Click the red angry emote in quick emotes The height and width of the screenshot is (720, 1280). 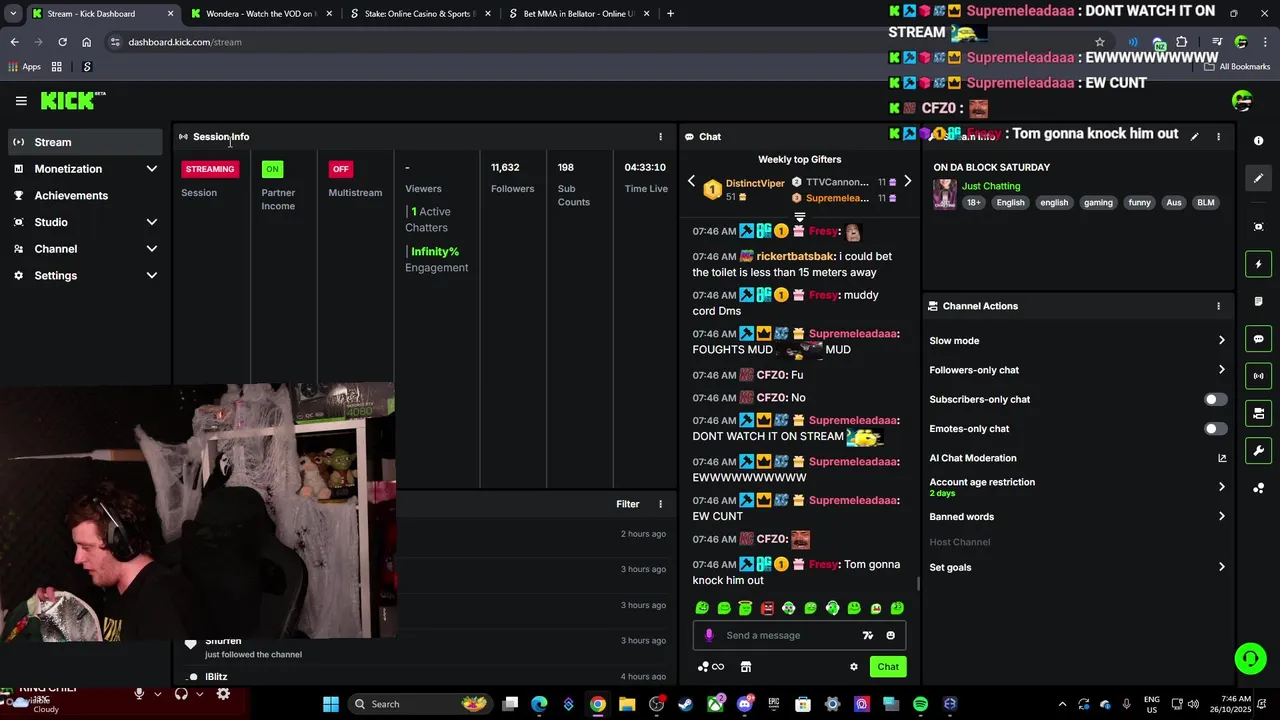pos(767,608)
